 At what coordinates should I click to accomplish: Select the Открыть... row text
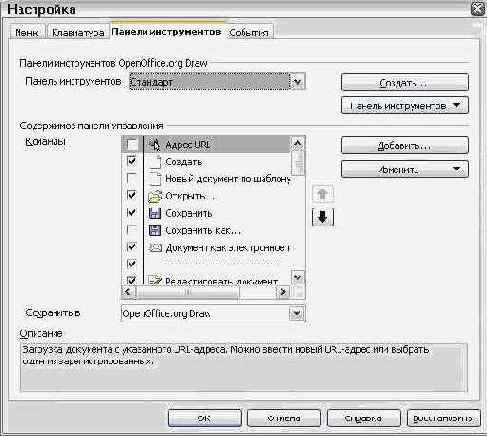[x=190, y=196]
